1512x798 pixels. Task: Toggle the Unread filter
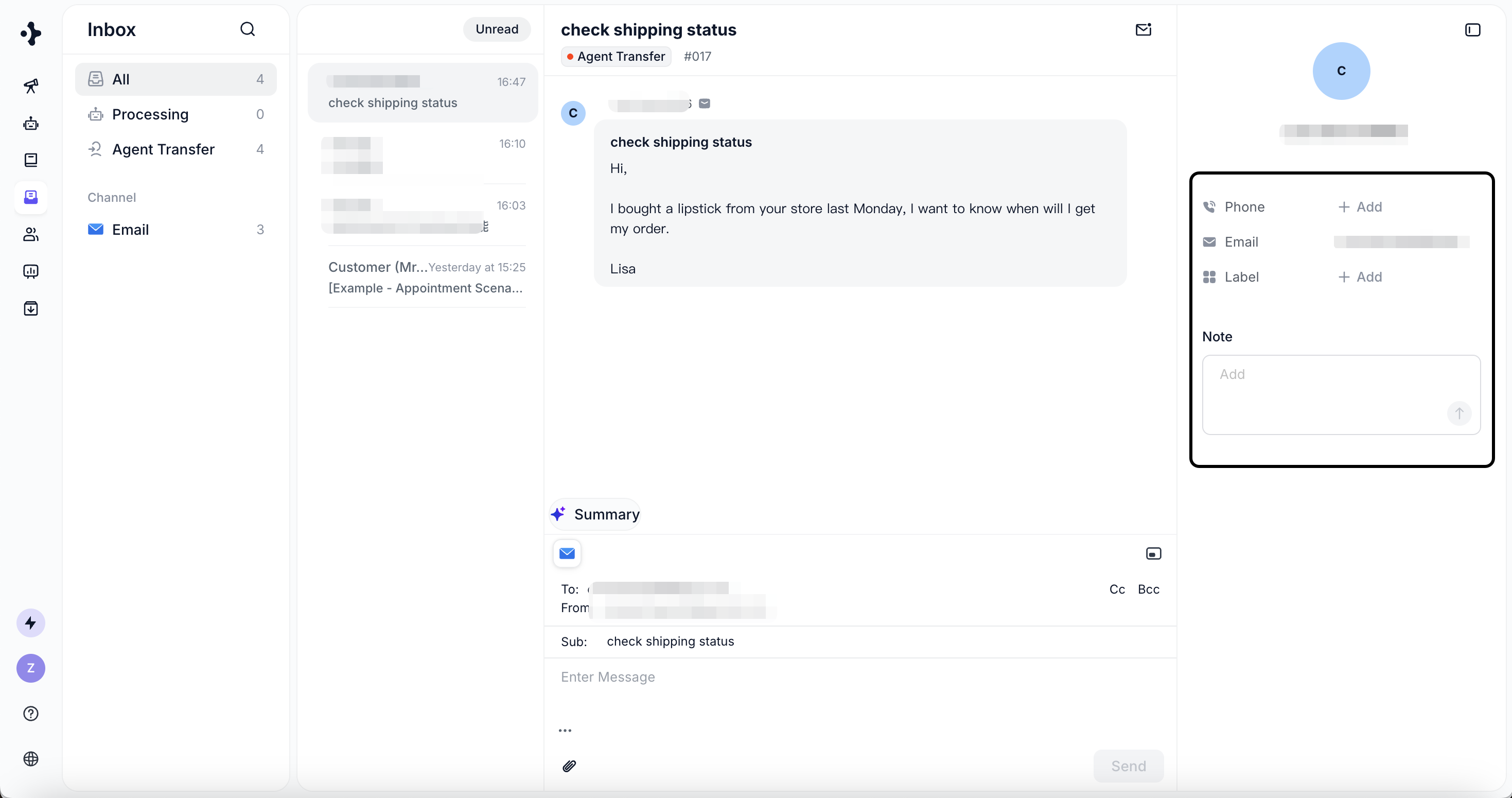tap(497, 29)
